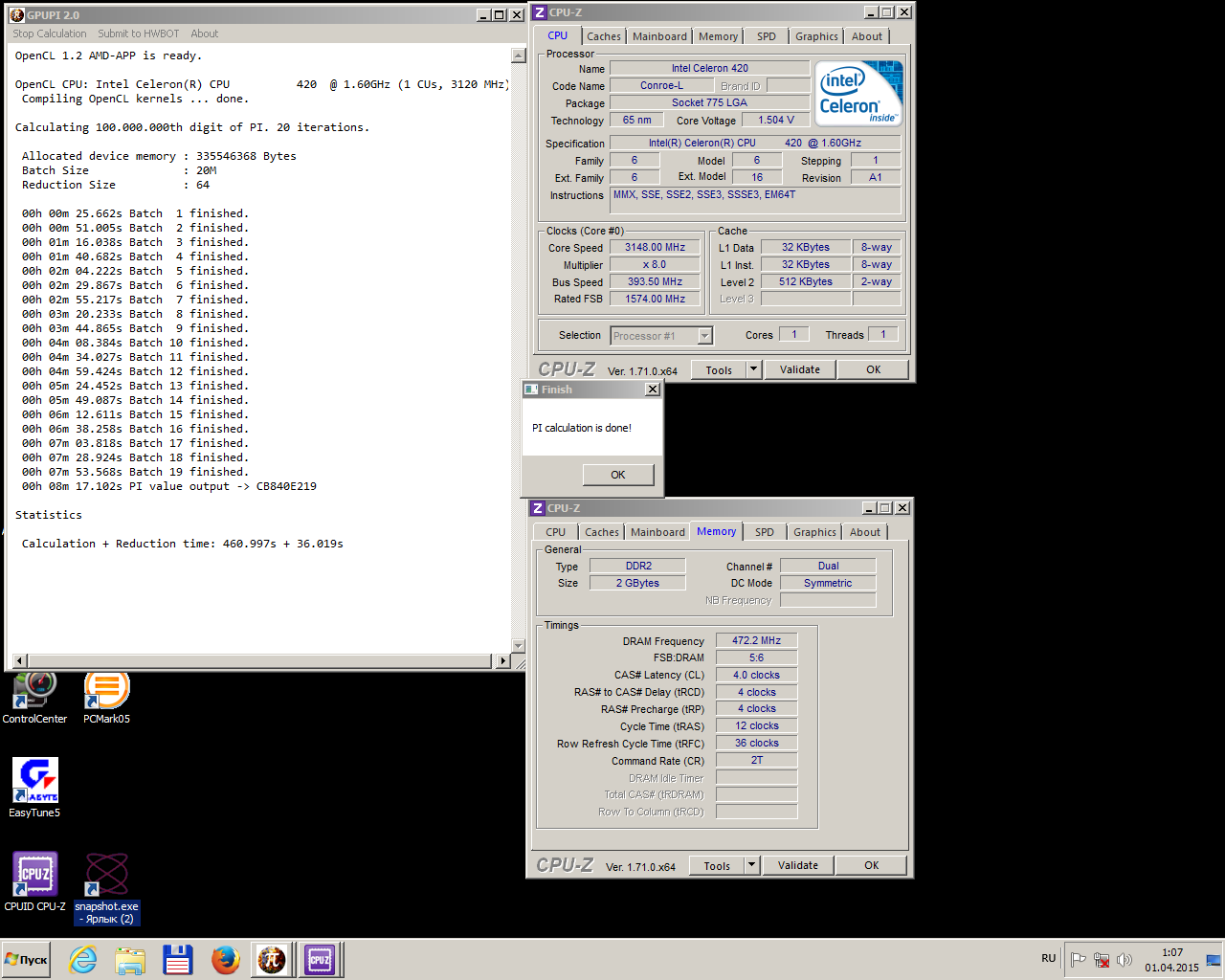This screenshot has height=980, width=1225.
Task: Click the taskbar clock showing 1:07
Action: point(1171,960)
